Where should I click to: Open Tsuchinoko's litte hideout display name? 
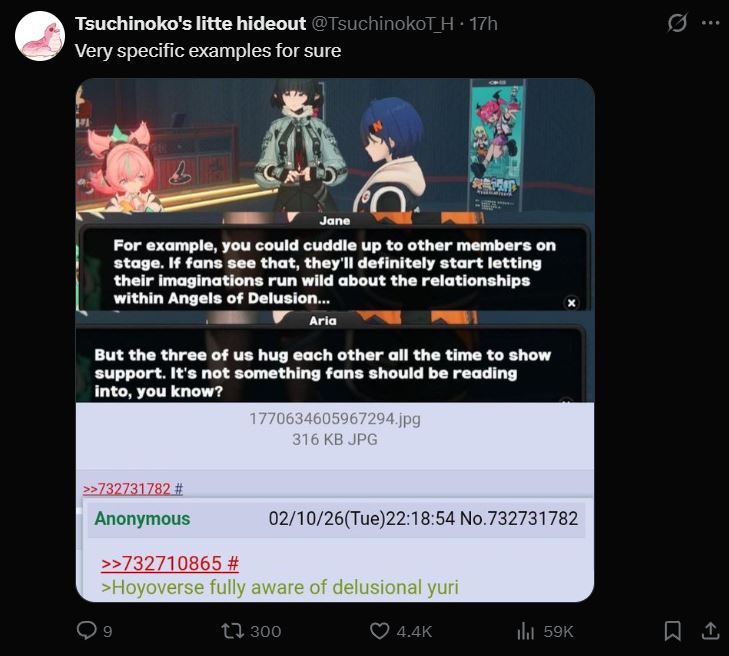190,23
